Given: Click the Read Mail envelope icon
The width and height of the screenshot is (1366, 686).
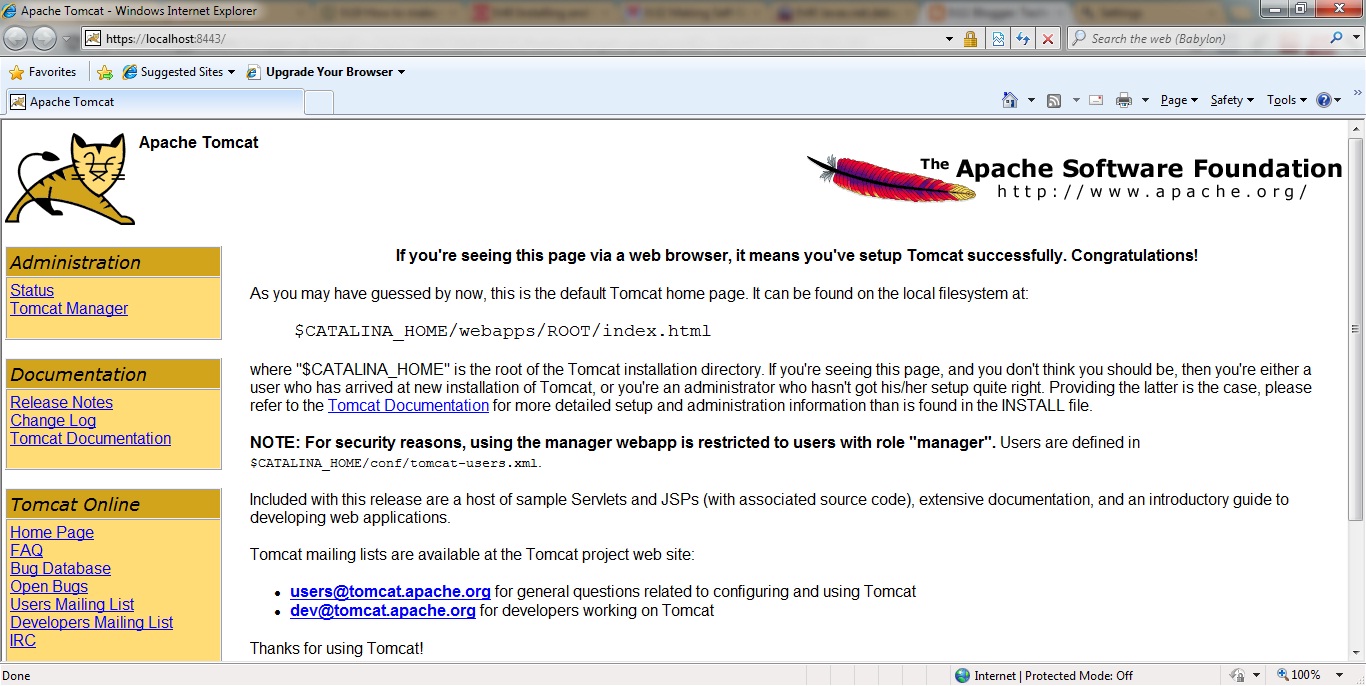Looking at the screenshot, I should pyautogui.click(x=1096, y=100).
